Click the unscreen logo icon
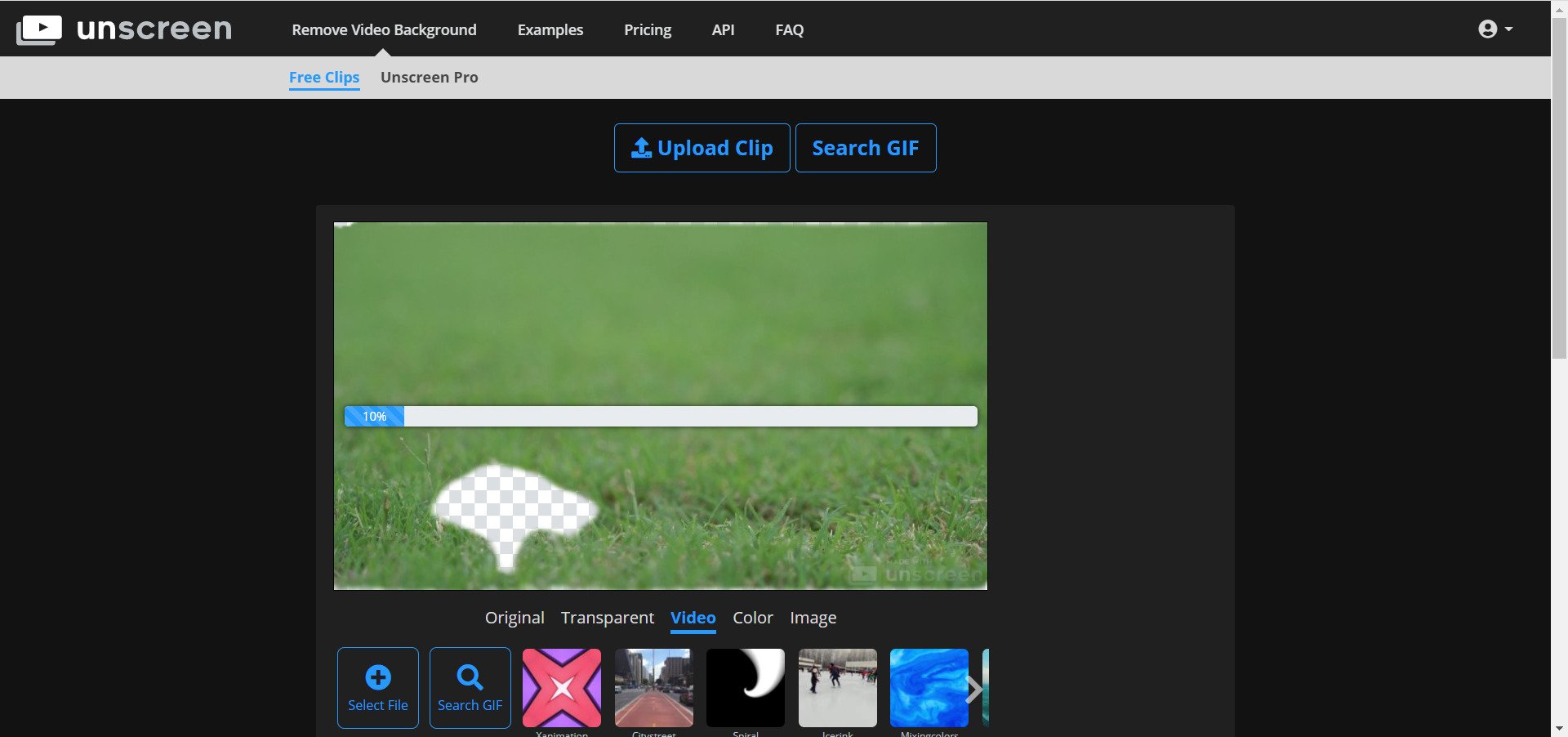Screen dimensions: 1568x737 coord(38,30)
